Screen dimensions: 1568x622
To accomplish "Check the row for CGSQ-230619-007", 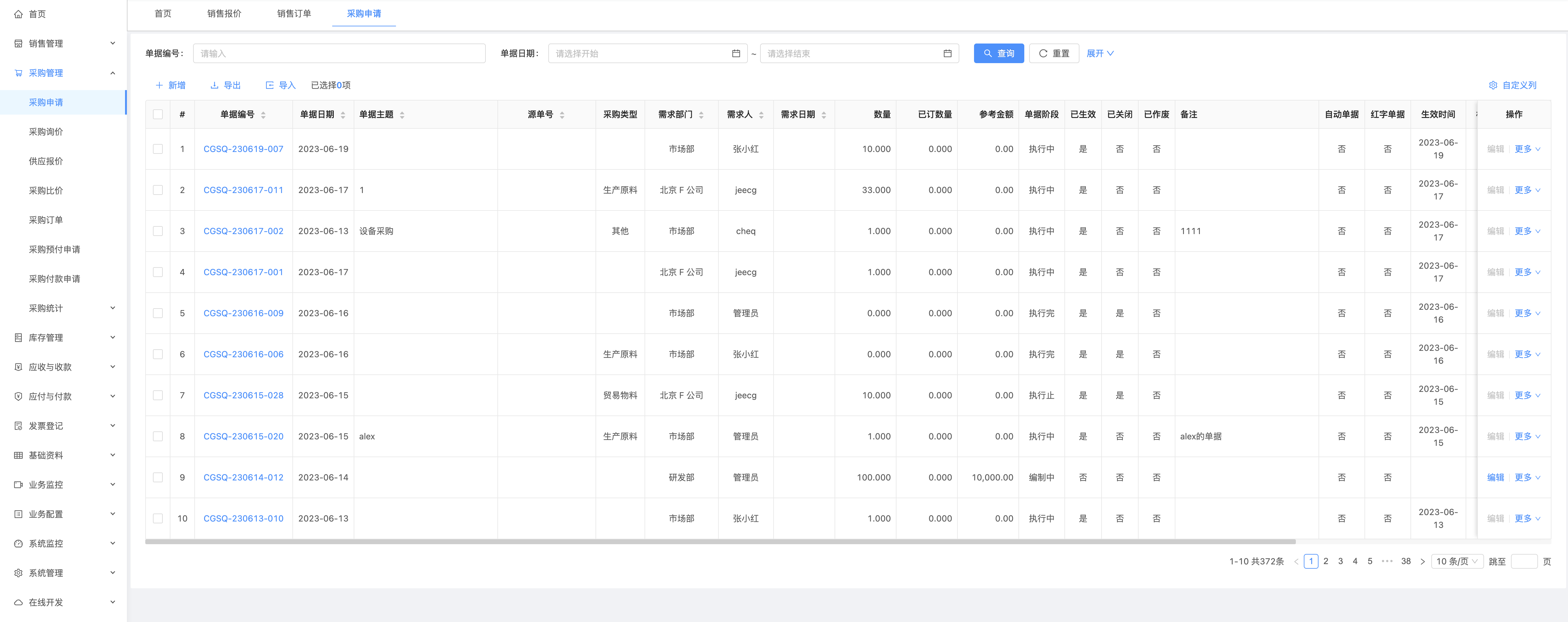I will [158, 149].
